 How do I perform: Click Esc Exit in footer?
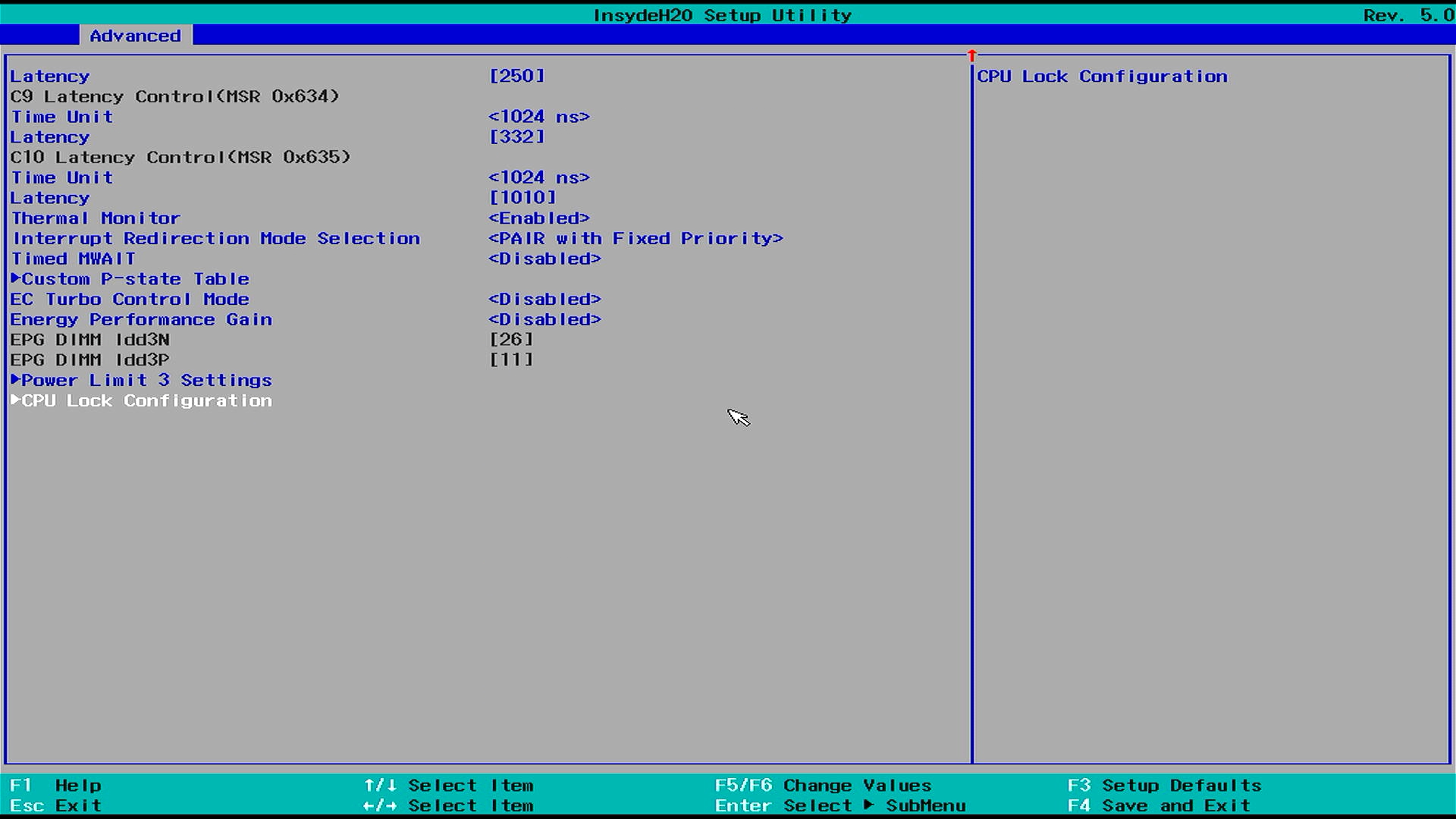55,805
